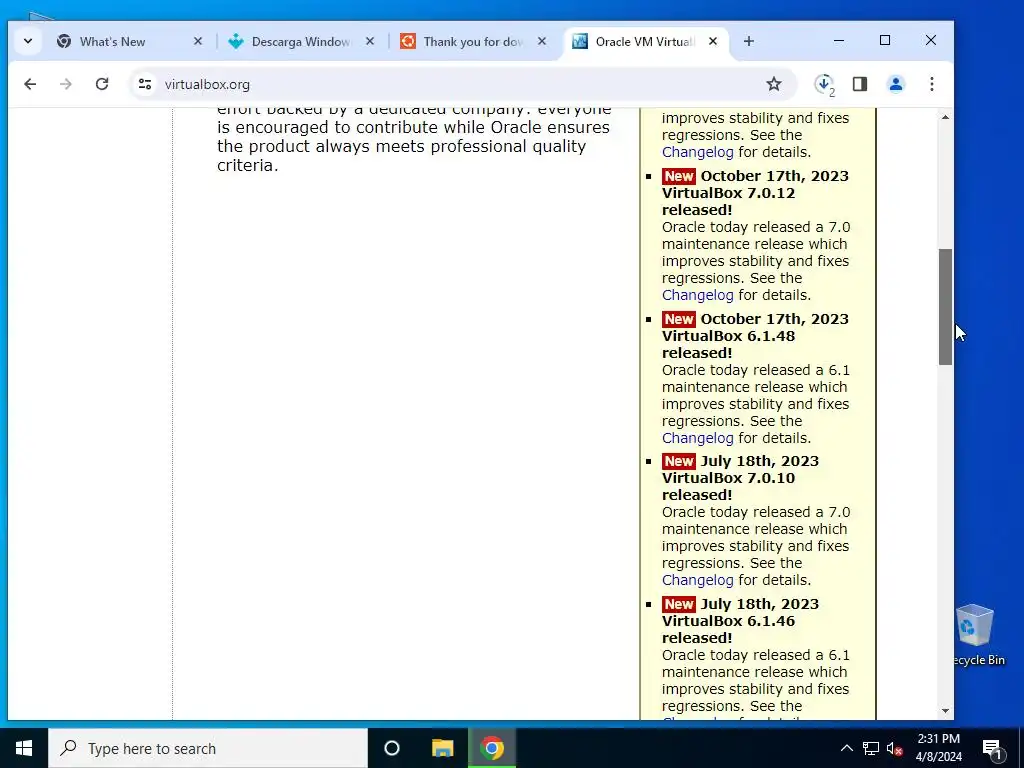This screenshot has height=768, width=1024.
Task: Switch to the Thank you for downloading tab
Action: tap(473, 41)
